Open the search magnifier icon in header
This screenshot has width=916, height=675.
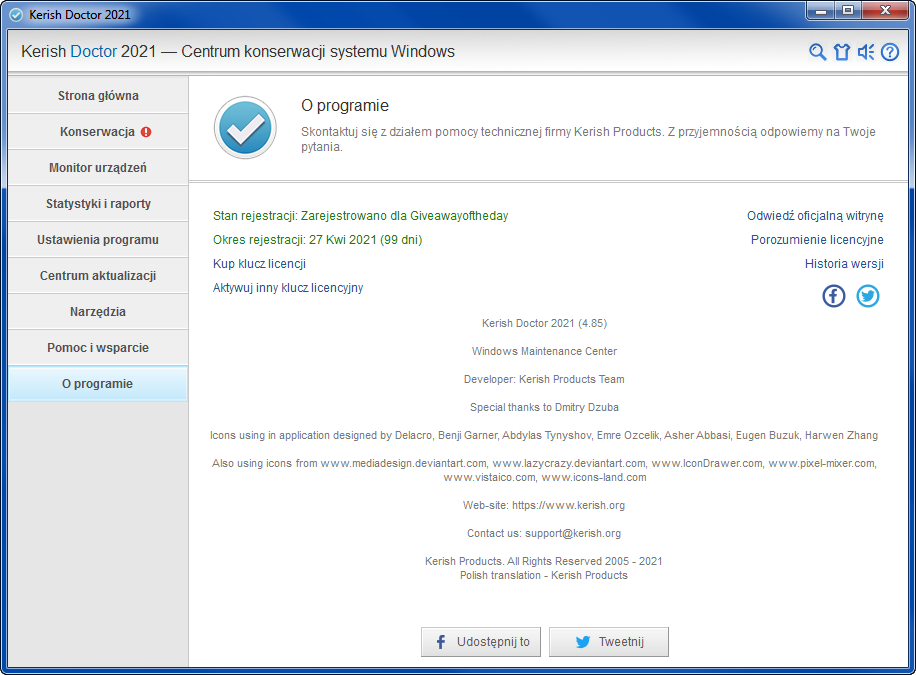click(x=817, y=52)
